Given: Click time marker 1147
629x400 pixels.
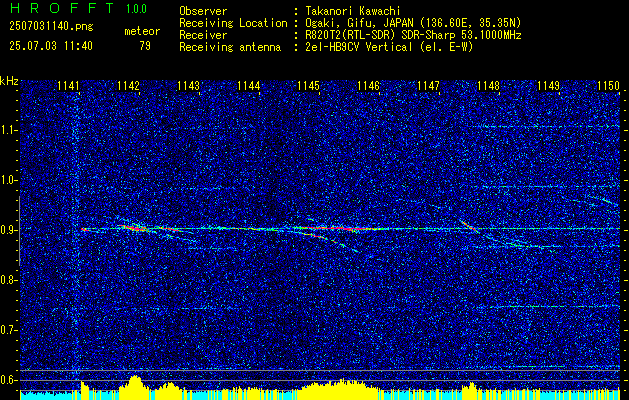Looking at the screenshot, I should point(429,86).
